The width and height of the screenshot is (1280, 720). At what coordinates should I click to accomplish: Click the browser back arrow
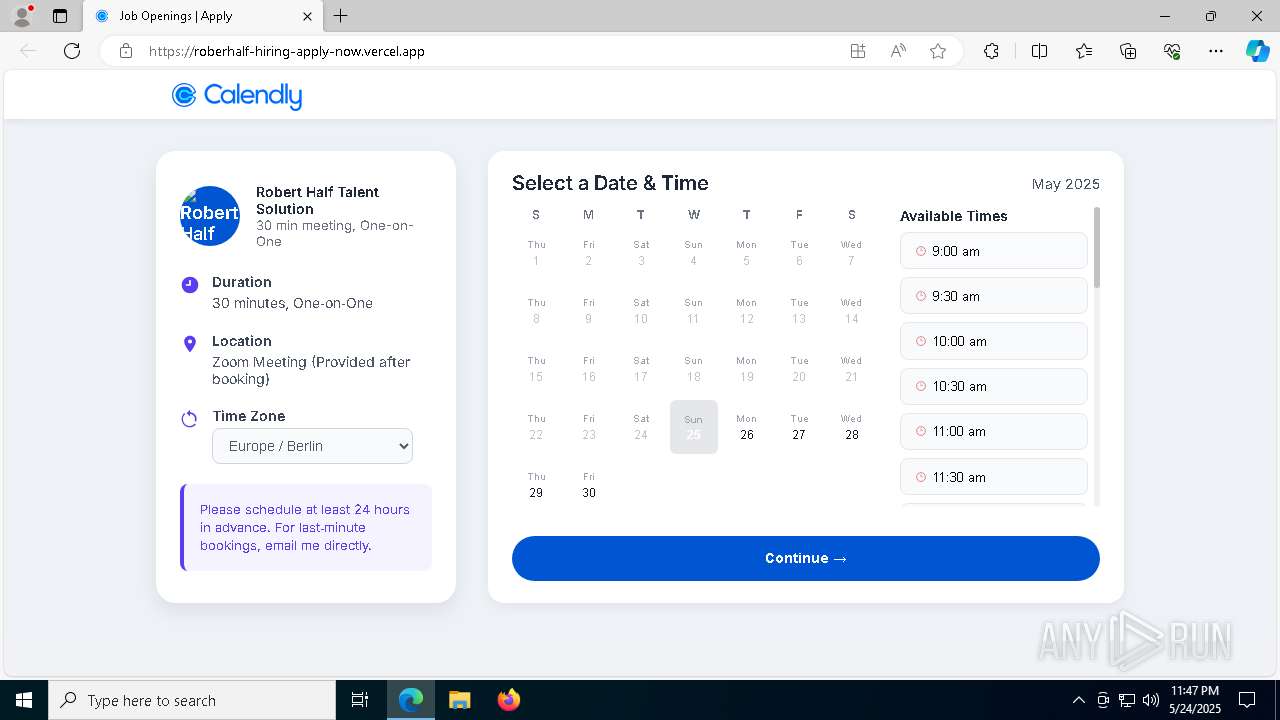pos(28,51)
